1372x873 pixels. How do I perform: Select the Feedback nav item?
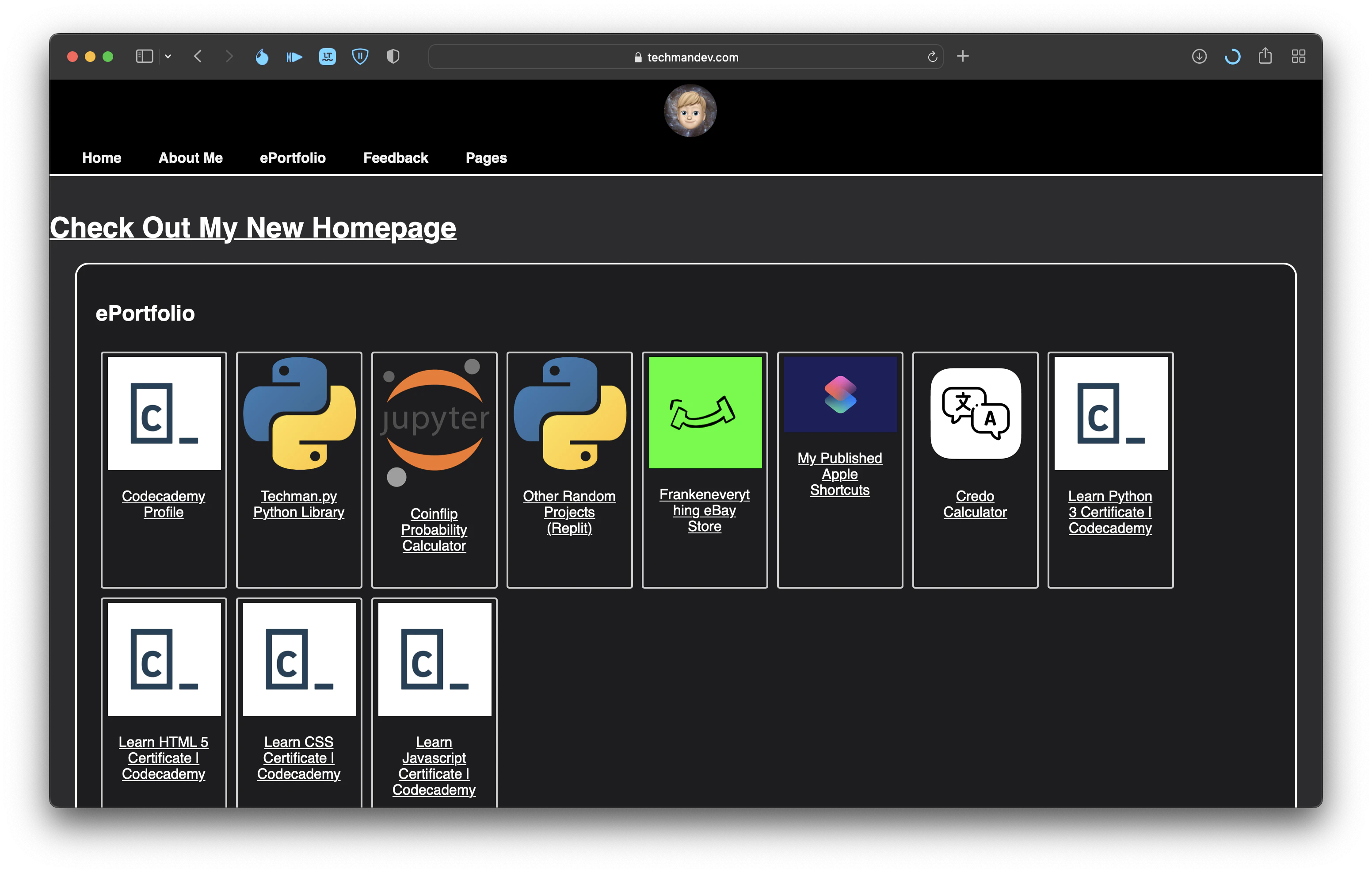[x=396, y=158]
